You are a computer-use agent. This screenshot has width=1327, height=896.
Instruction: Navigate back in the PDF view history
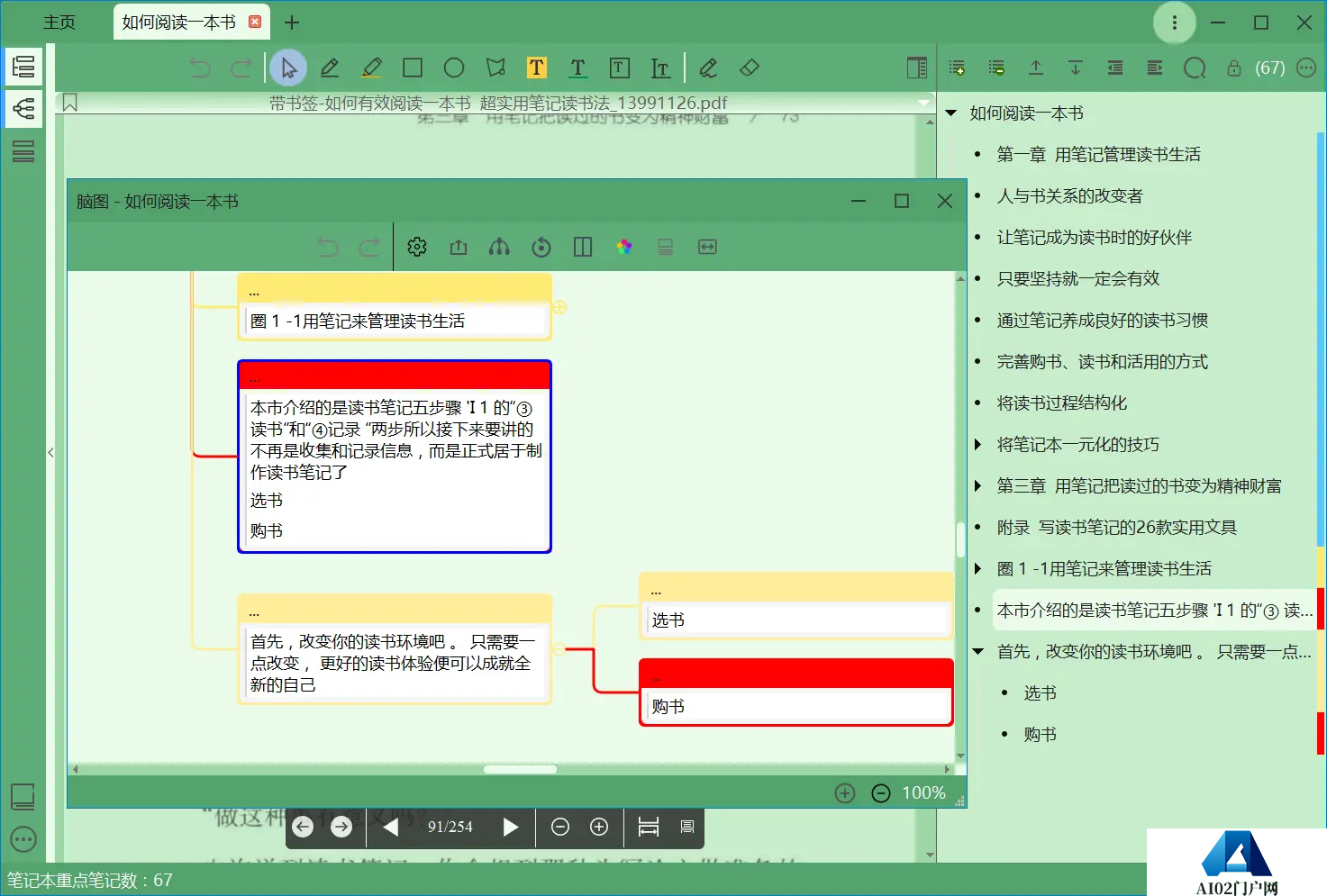tap(303, 827)
